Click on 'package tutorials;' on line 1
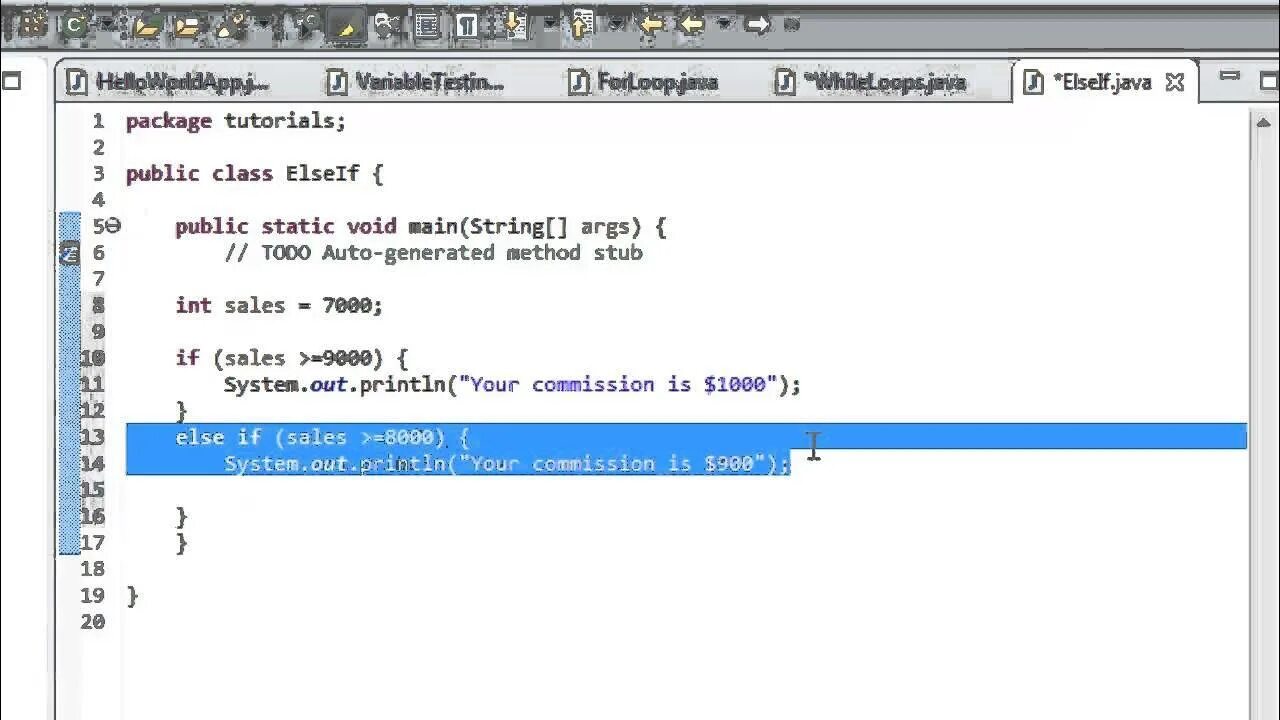The height and width of the screenshot is (720, 1280). click(236, 121)
